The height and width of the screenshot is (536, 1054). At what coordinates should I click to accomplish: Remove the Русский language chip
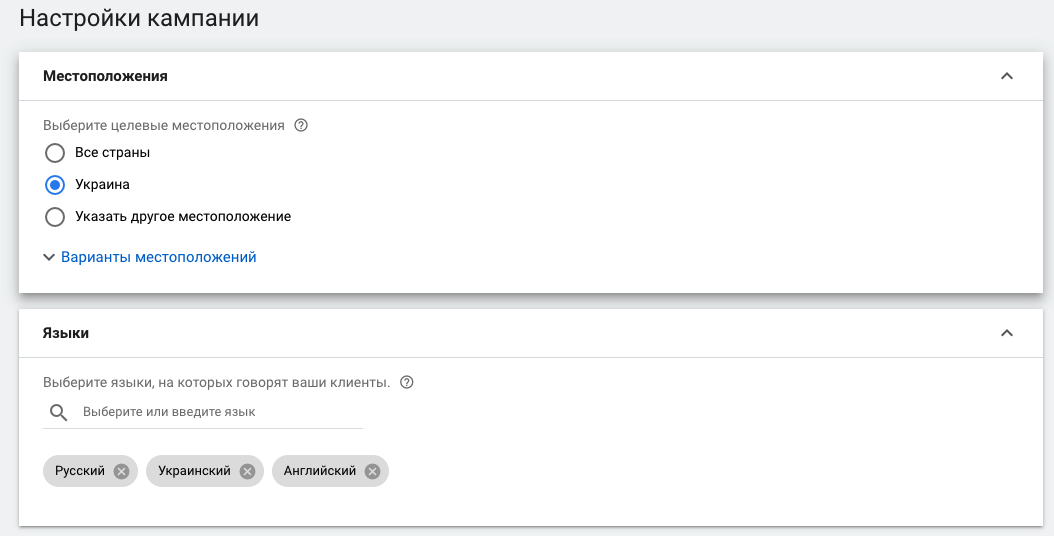point(121,471)
